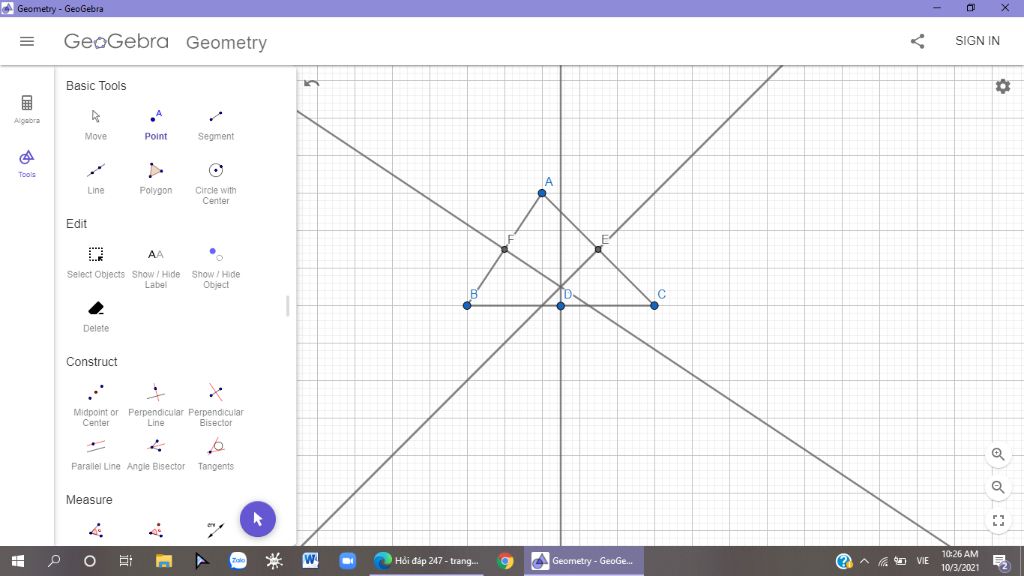Pick the Line tool
1024x576 pixels.
[x=95, y=178]
